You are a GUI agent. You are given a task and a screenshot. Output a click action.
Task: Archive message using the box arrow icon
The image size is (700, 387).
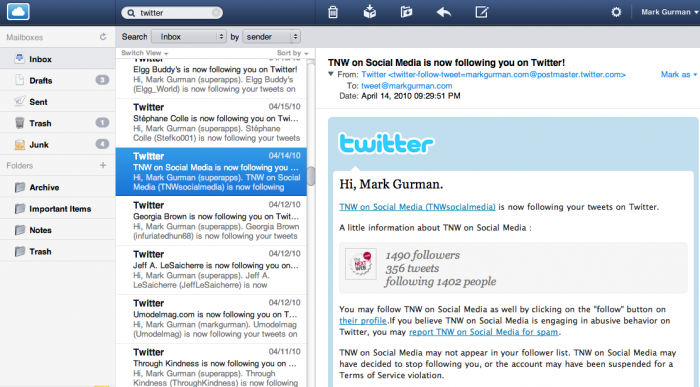370,12
